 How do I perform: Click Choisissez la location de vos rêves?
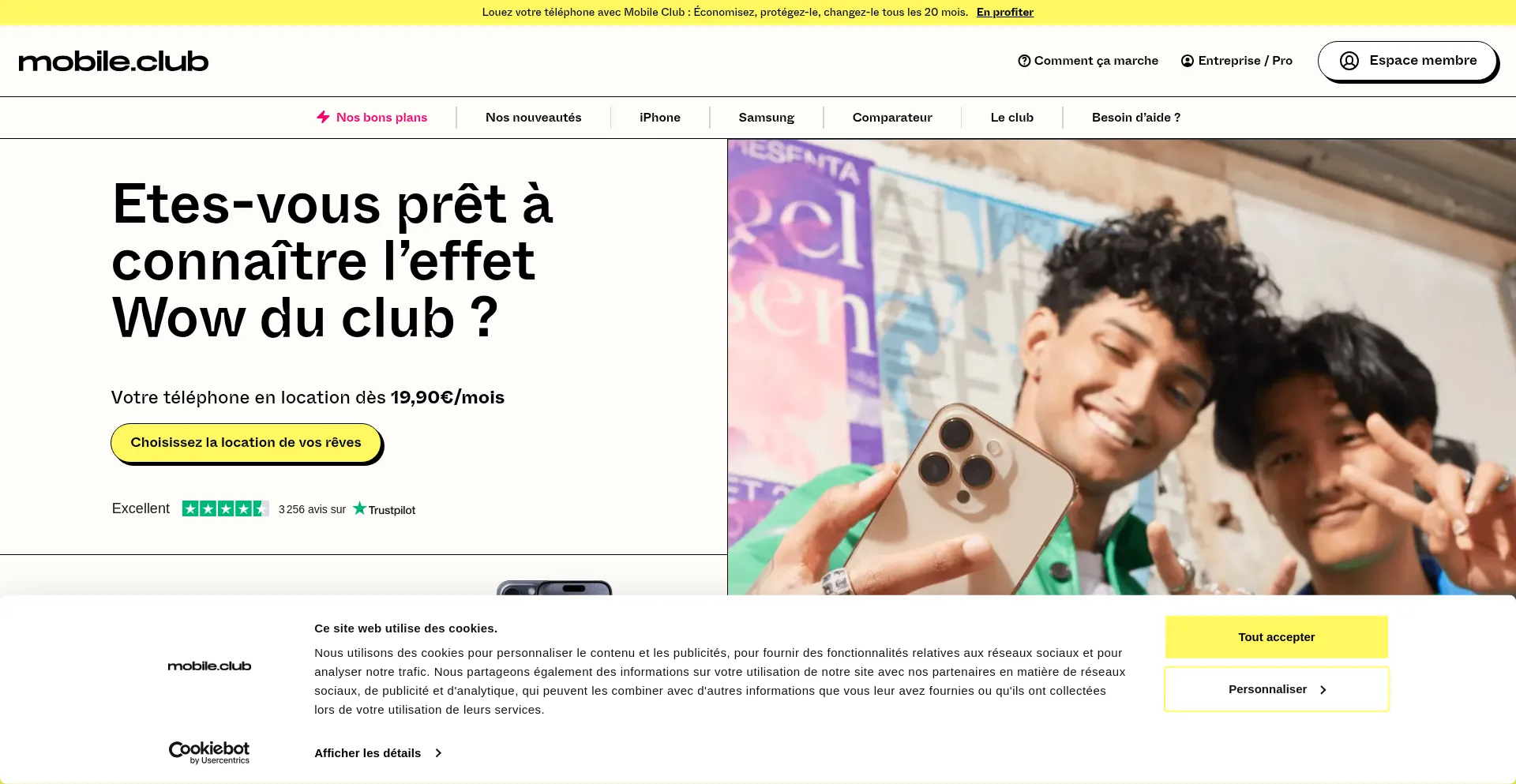(x=246, y=443)
